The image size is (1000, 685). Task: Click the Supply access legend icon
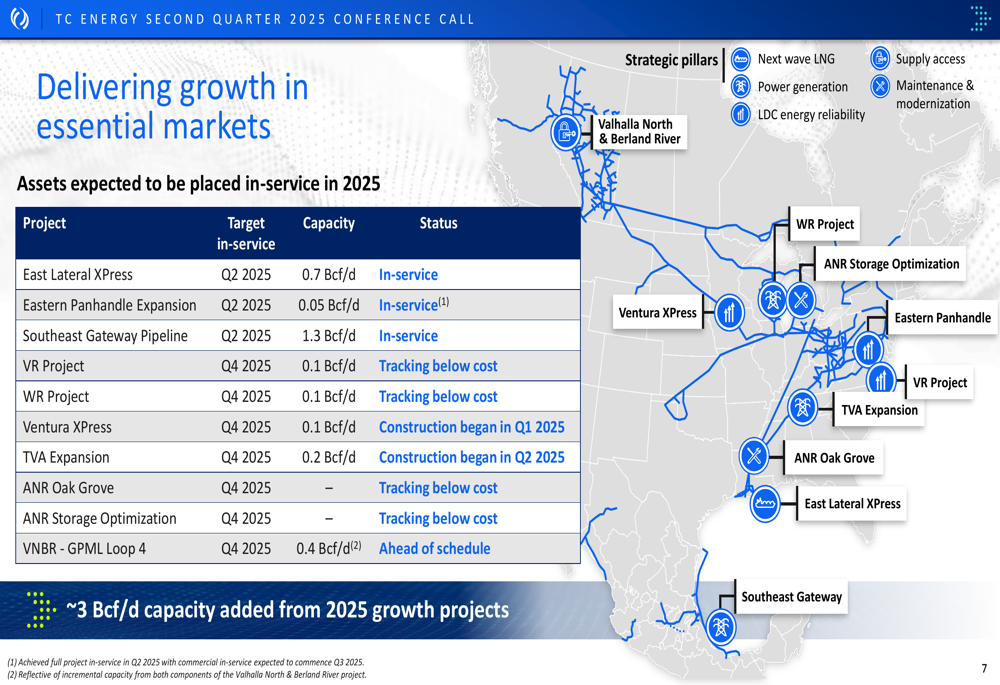click(880, 59)
